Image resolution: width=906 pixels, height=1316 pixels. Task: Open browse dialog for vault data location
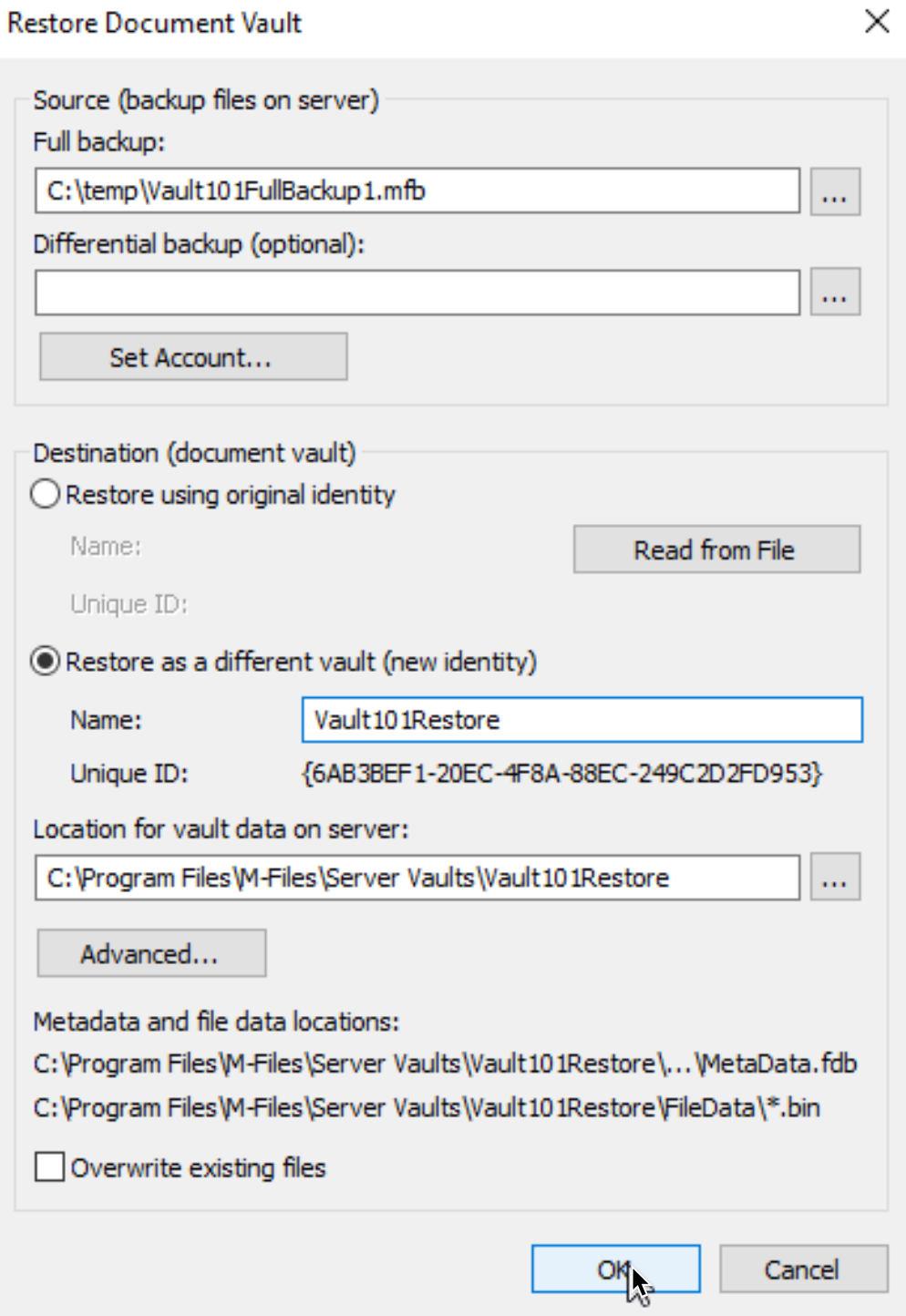(x=835, y=877)
